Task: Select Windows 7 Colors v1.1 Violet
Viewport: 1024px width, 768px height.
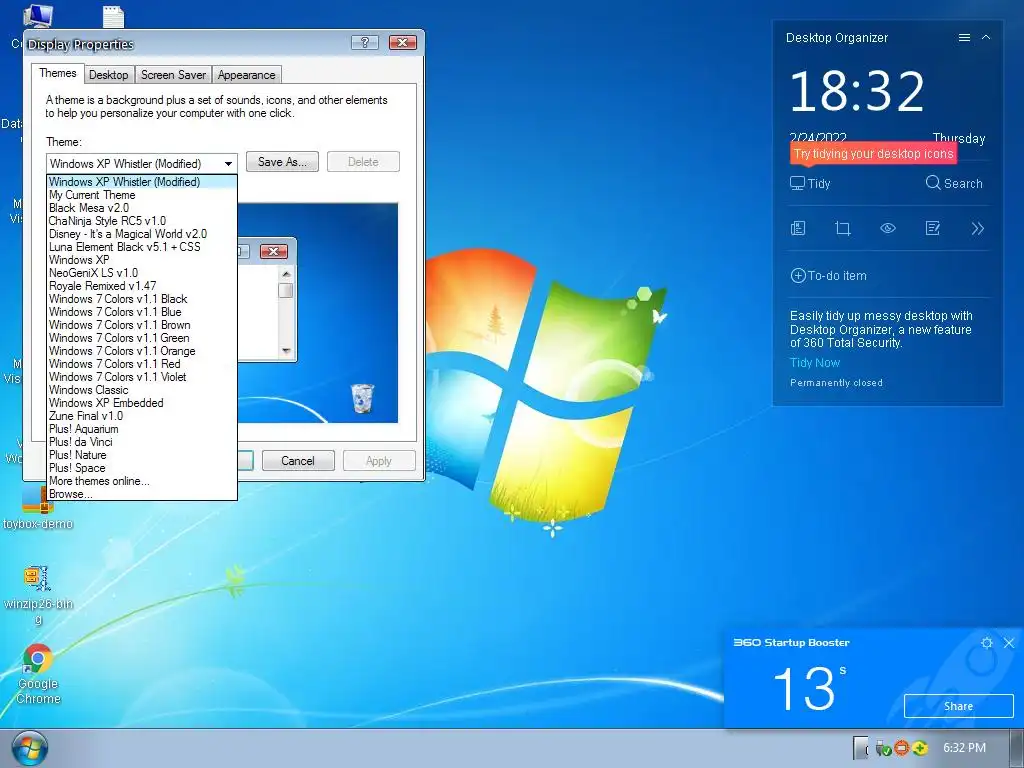Action: click(x=142, y=377)
